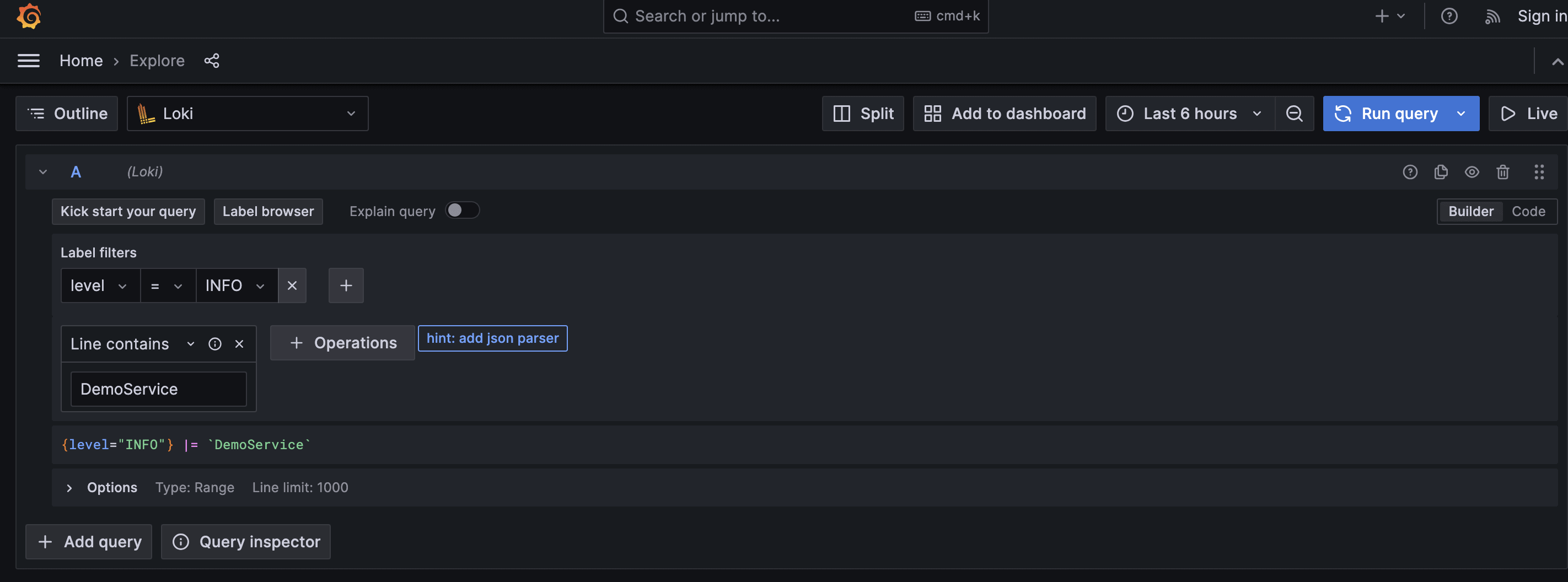Click the Explore breadcrumb
Screen dimensions: 1568x582
157,61
